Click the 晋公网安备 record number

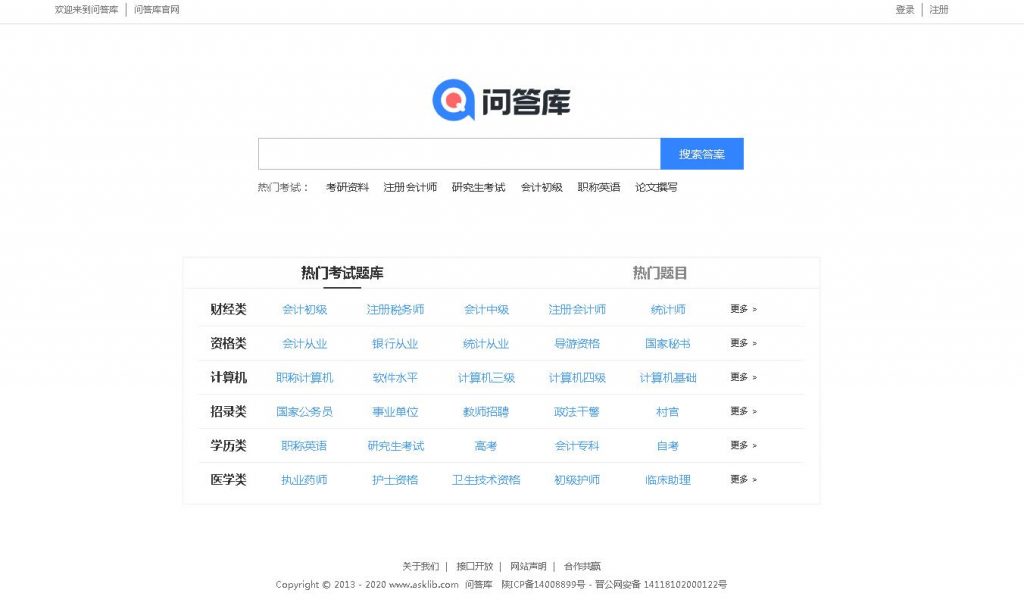click(x=661, y=584)
